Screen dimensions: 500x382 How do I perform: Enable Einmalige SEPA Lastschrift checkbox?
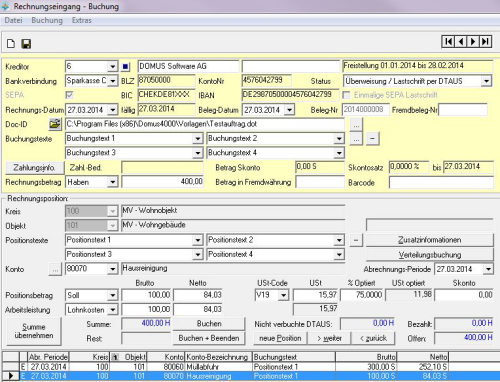click(347, 95)
